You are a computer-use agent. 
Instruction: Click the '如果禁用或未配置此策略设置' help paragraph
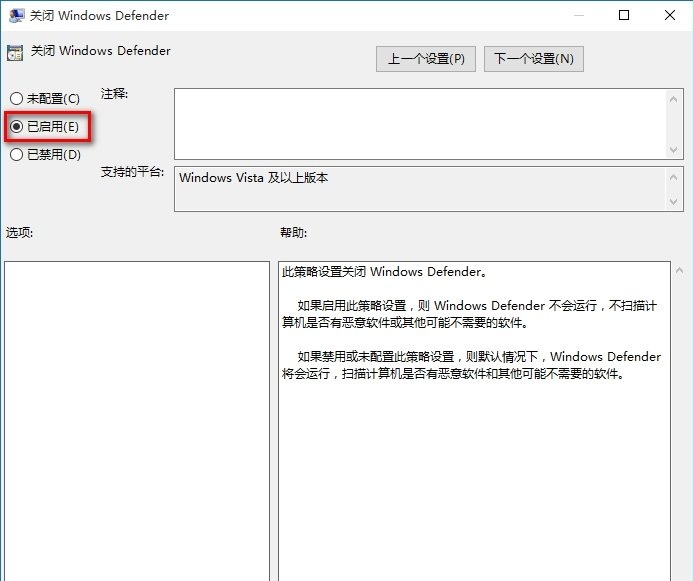[471, 365]
